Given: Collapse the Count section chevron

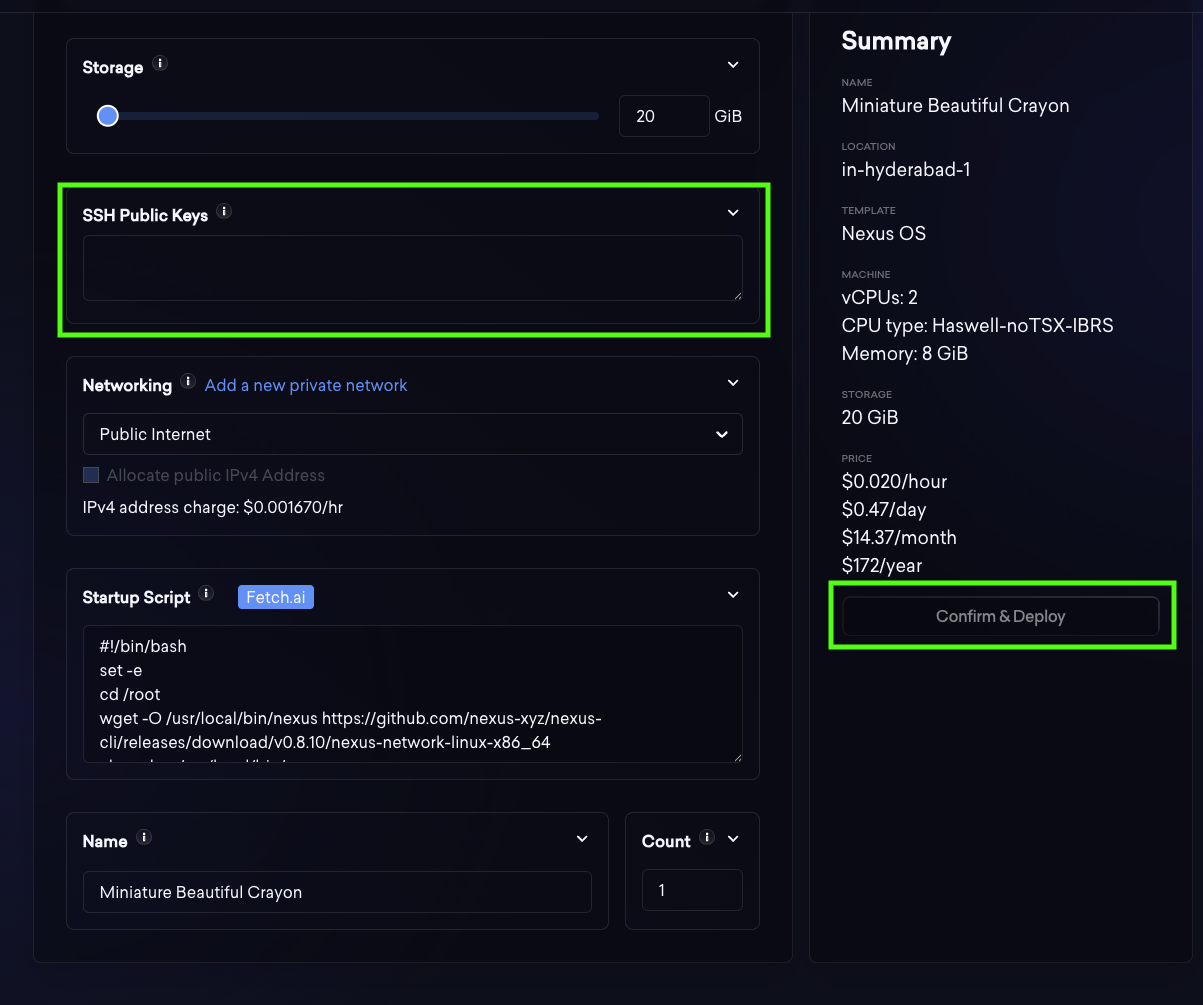Looking at the screenshot, I should (x=733, y=839).
